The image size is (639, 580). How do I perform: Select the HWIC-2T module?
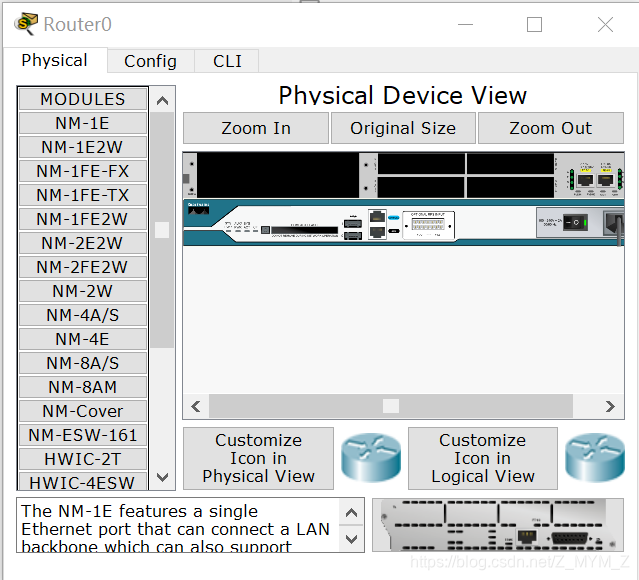point(83,460)
